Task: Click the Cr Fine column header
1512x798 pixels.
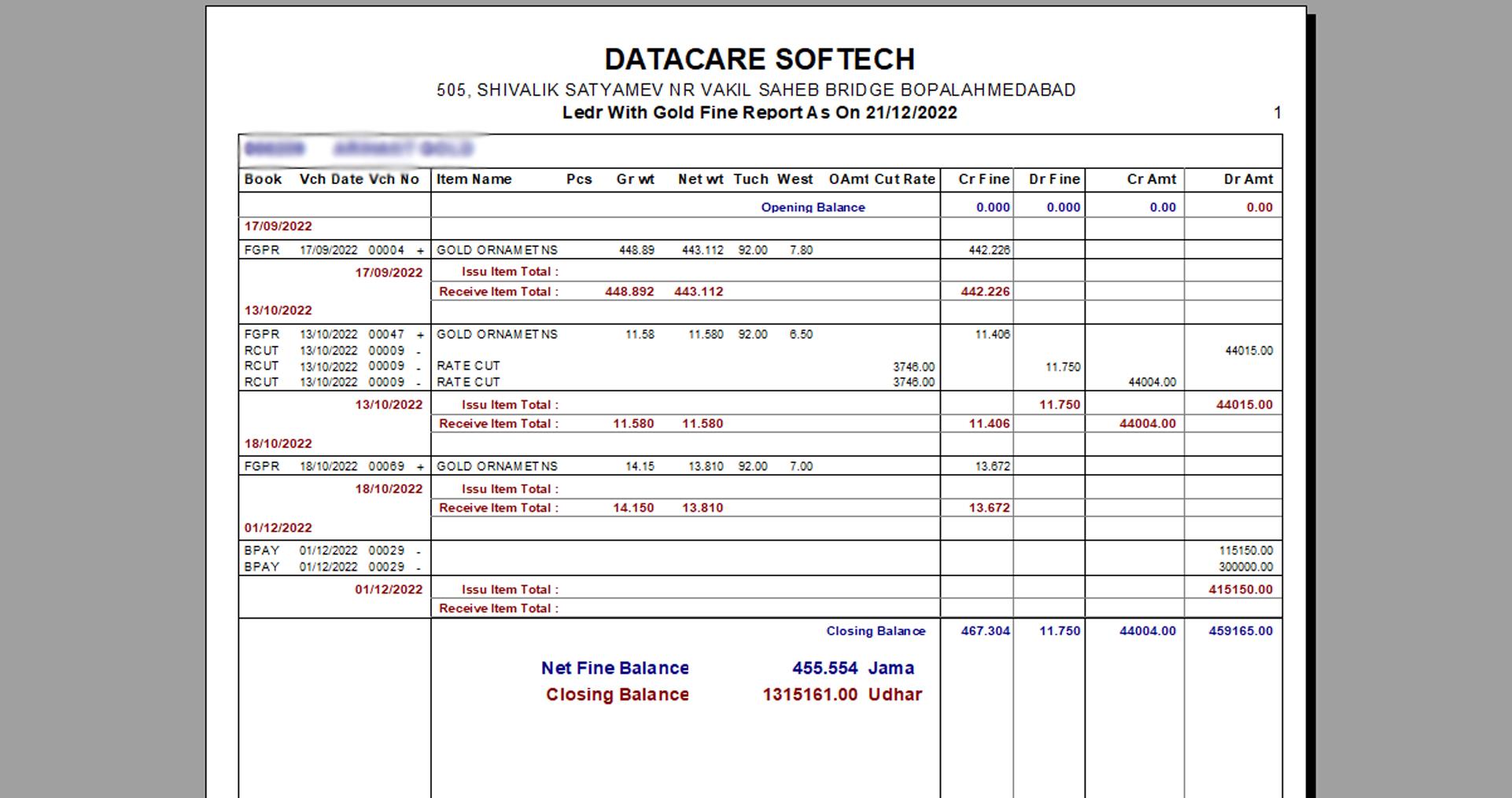Action: pyautogui.click(x=983, y=179)
